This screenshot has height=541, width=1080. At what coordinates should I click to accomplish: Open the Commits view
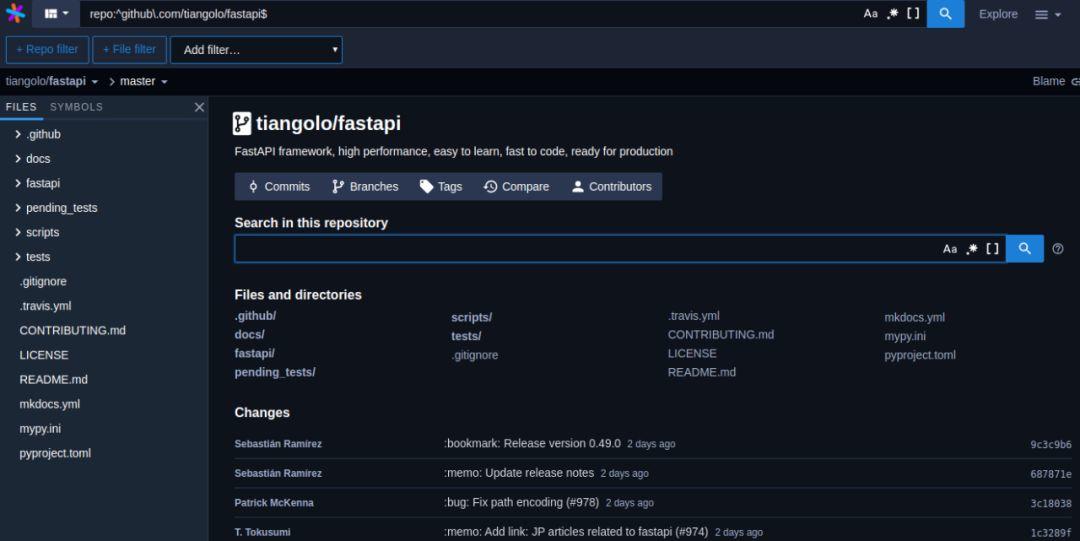click(x=279, y=187)
